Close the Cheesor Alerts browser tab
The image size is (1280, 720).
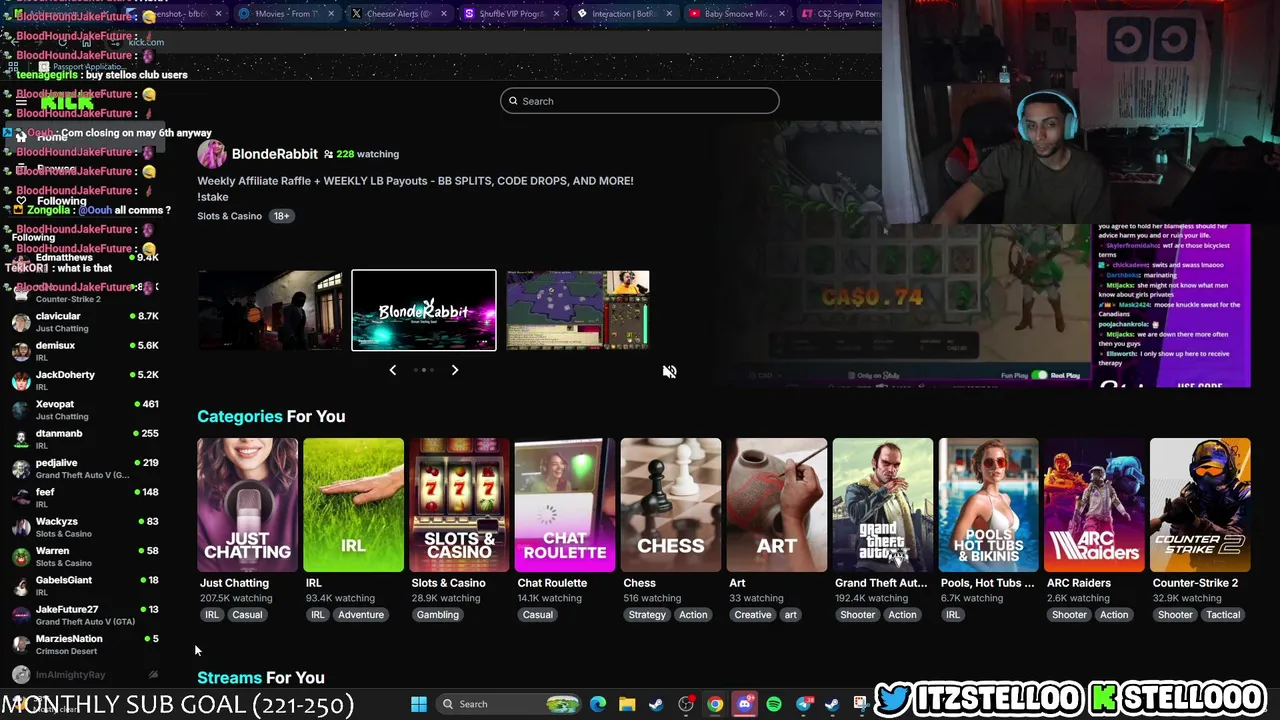(x=443, y=14)
